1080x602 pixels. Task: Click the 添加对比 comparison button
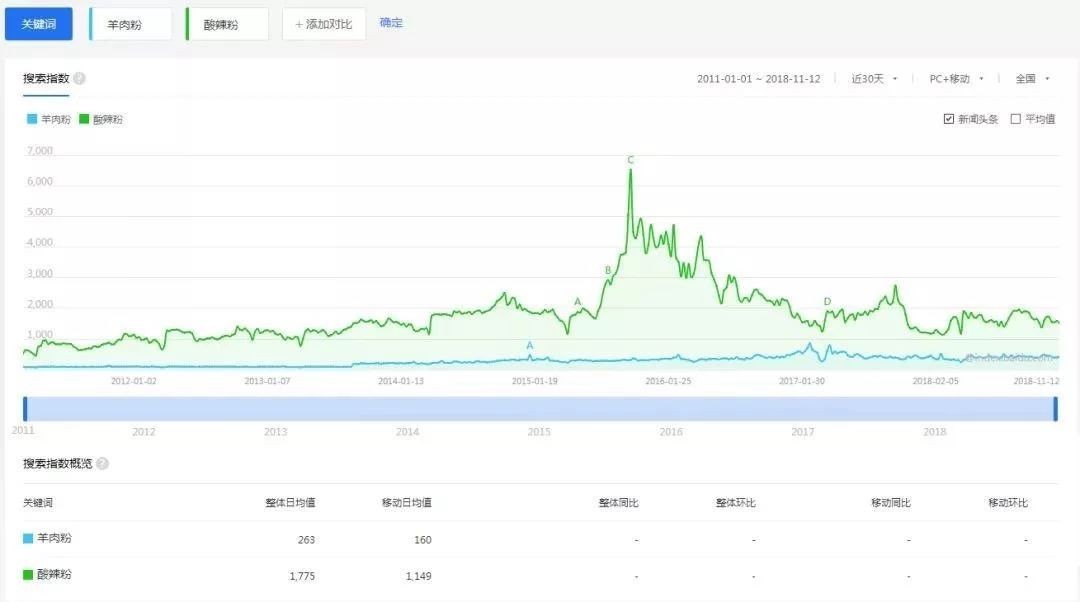click(x=324, y=21)
